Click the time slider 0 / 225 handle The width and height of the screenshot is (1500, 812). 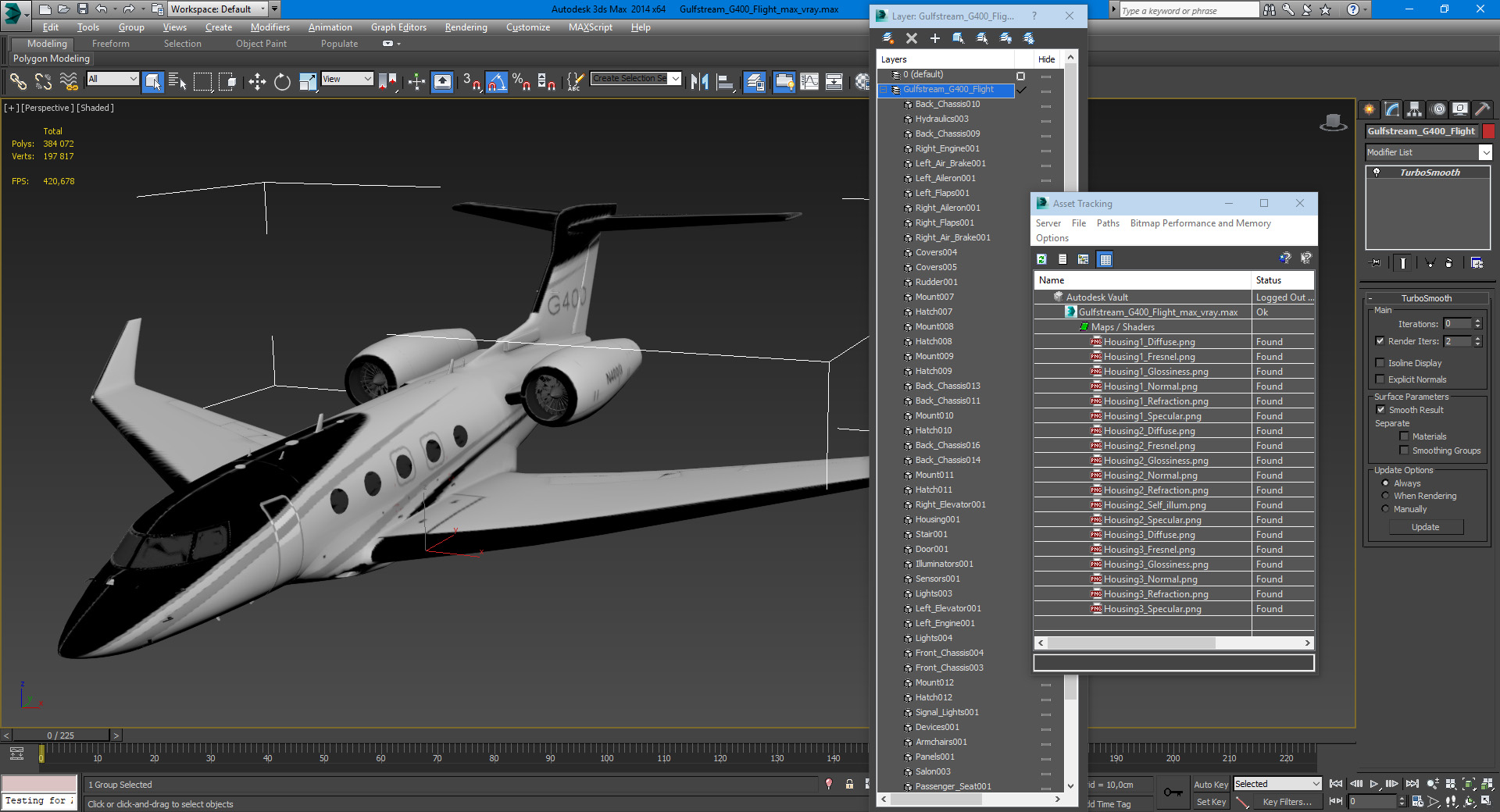point(61,735)
